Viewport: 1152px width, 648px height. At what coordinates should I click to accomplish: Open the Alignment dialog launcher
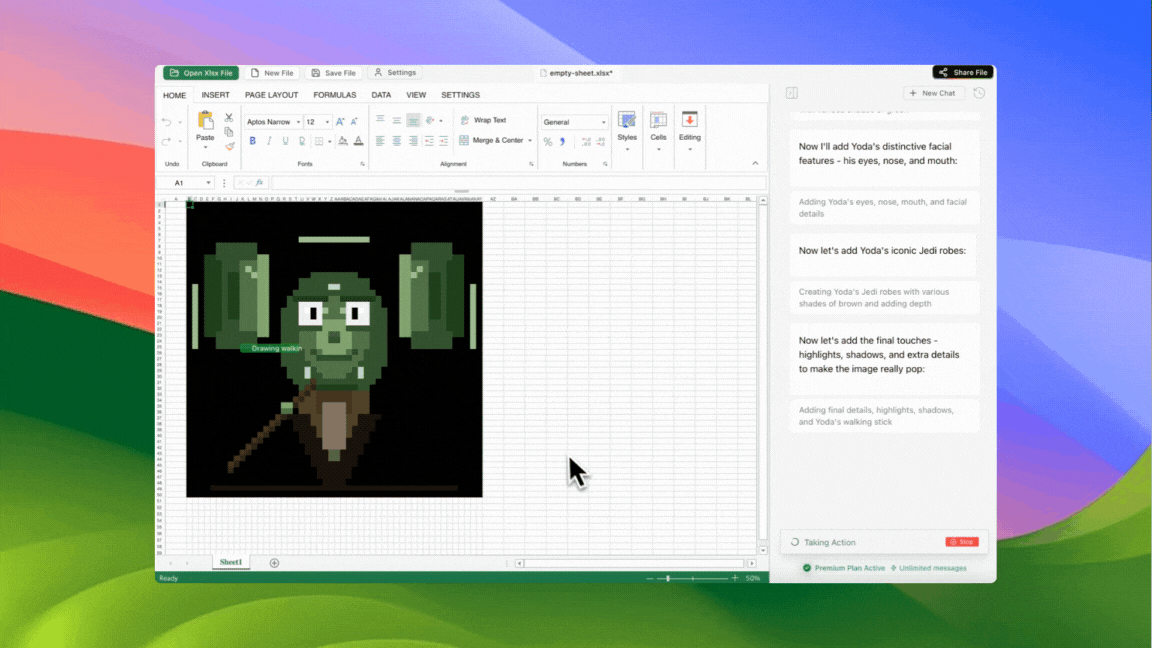click(531, 165)
